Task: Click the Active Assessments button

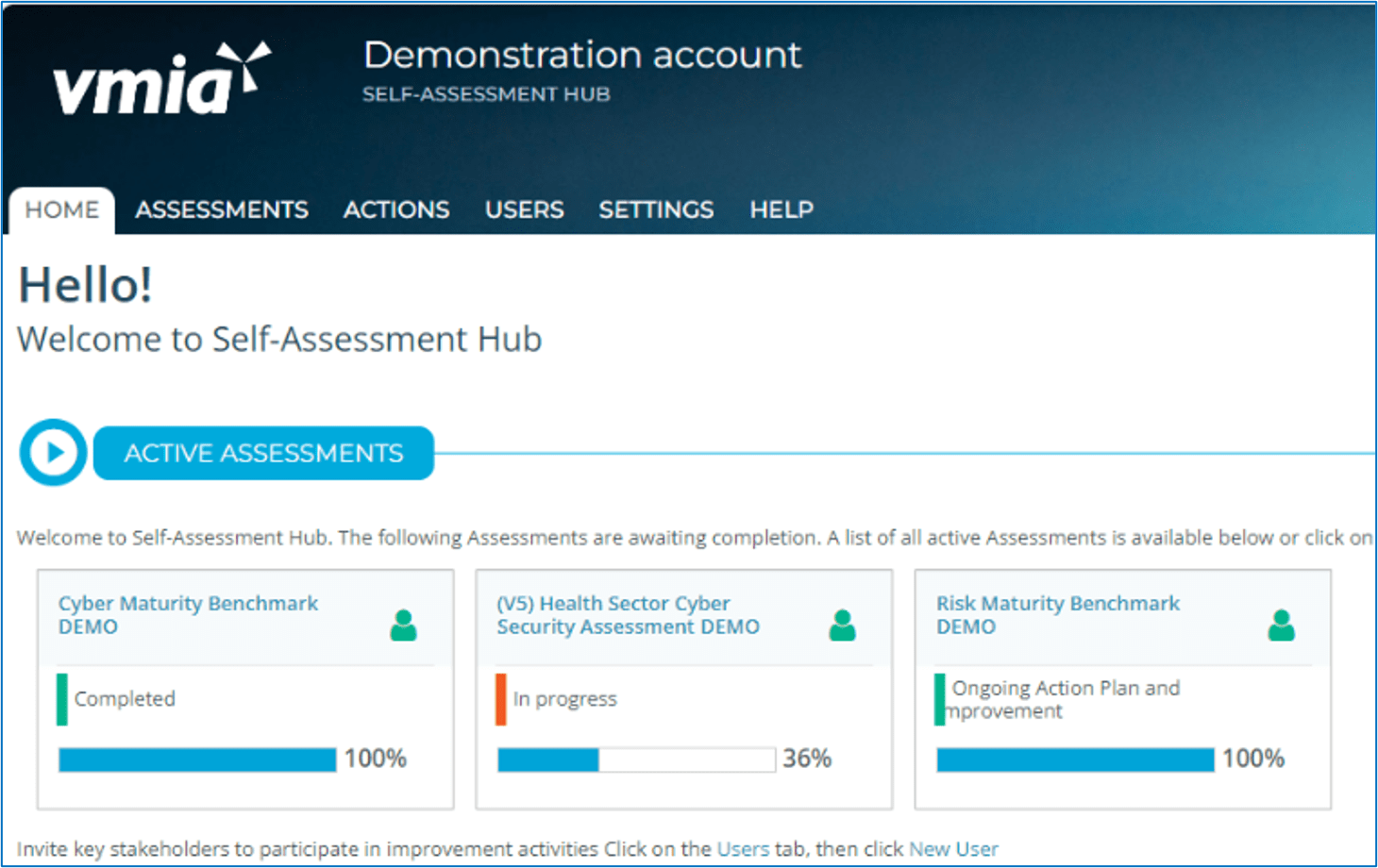Action: coord(263,453)
